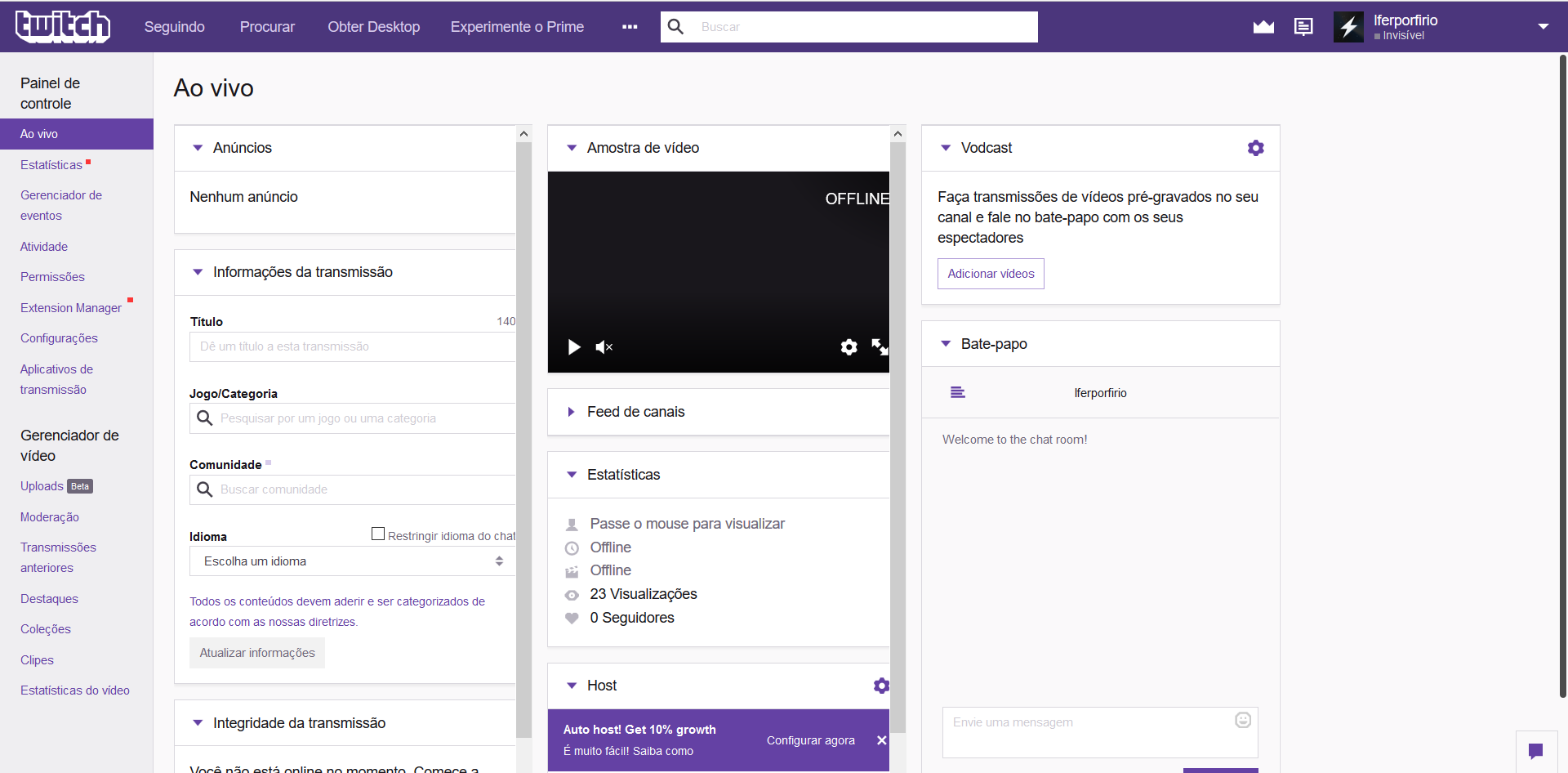This screenshot has height=773, width=1568.
Task: Collapse the Host panel
Action: pyautogui.click(x=572, y=686)
